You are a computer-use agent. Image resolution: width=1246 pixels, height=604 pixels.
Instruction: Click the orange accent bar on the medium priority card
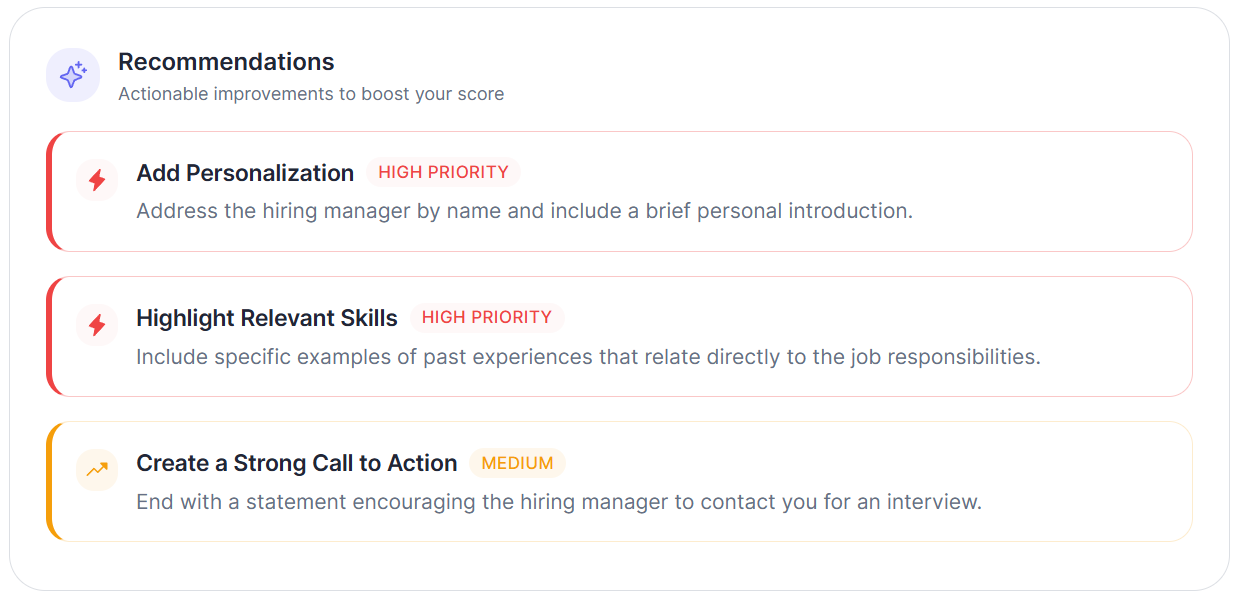point(51,481)
